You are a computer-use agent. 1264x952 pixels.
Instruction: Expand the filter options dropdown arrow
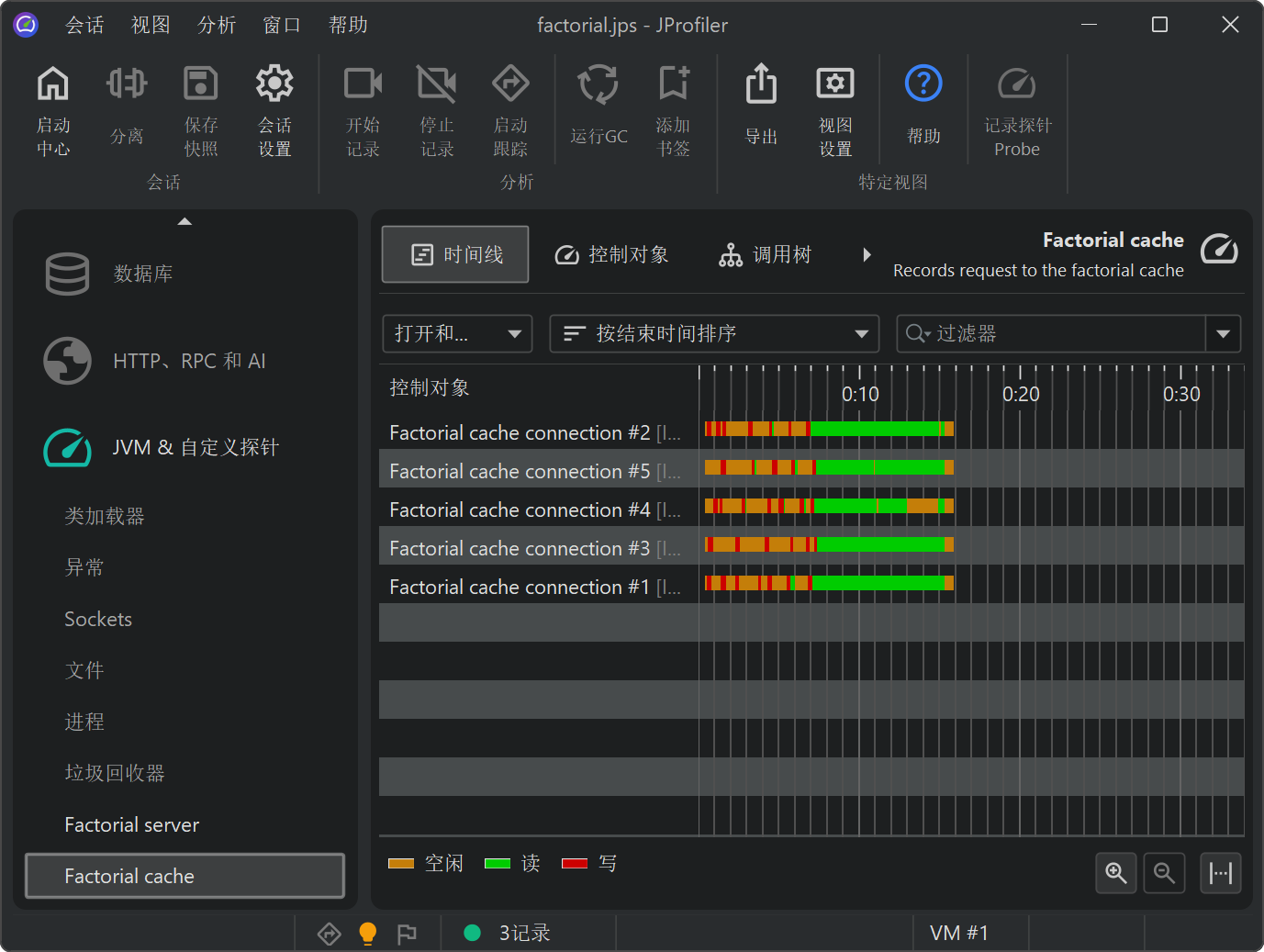(x=1223, y=333)
